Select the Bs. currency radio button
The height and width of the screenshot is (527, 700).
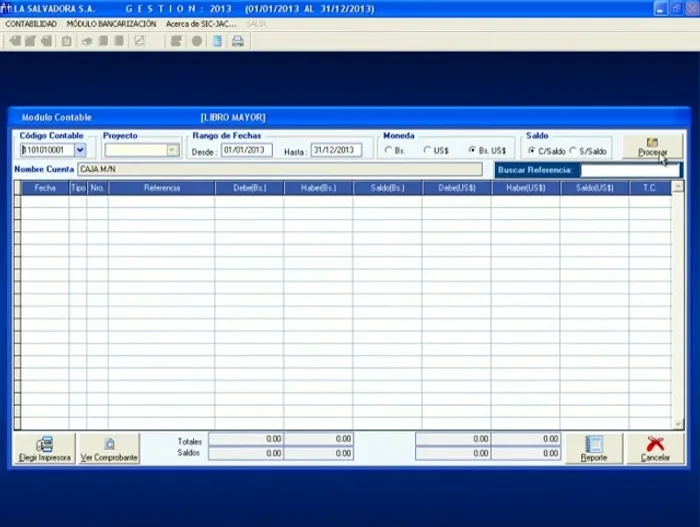click(x=388, y=151)
